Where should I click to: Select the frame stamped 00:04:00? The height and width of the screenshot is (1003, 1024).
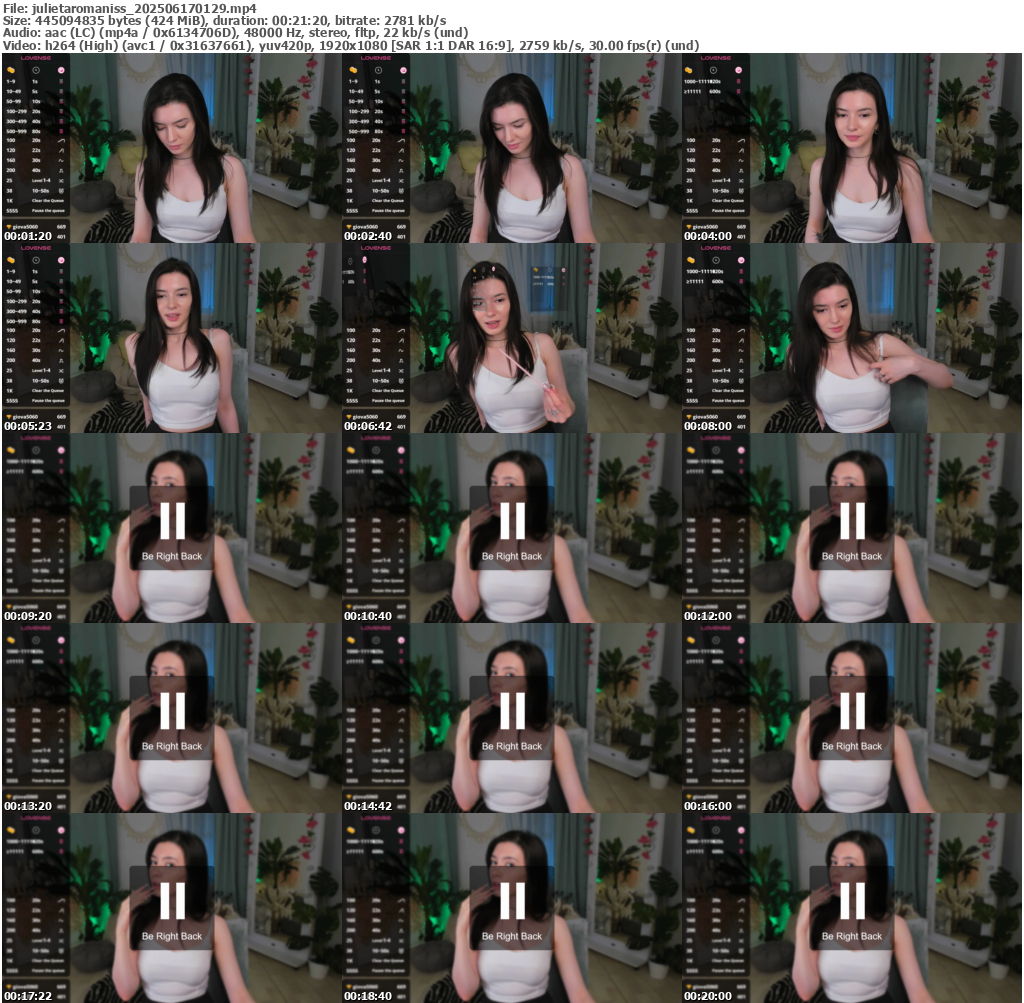click(x=852, y=148)
